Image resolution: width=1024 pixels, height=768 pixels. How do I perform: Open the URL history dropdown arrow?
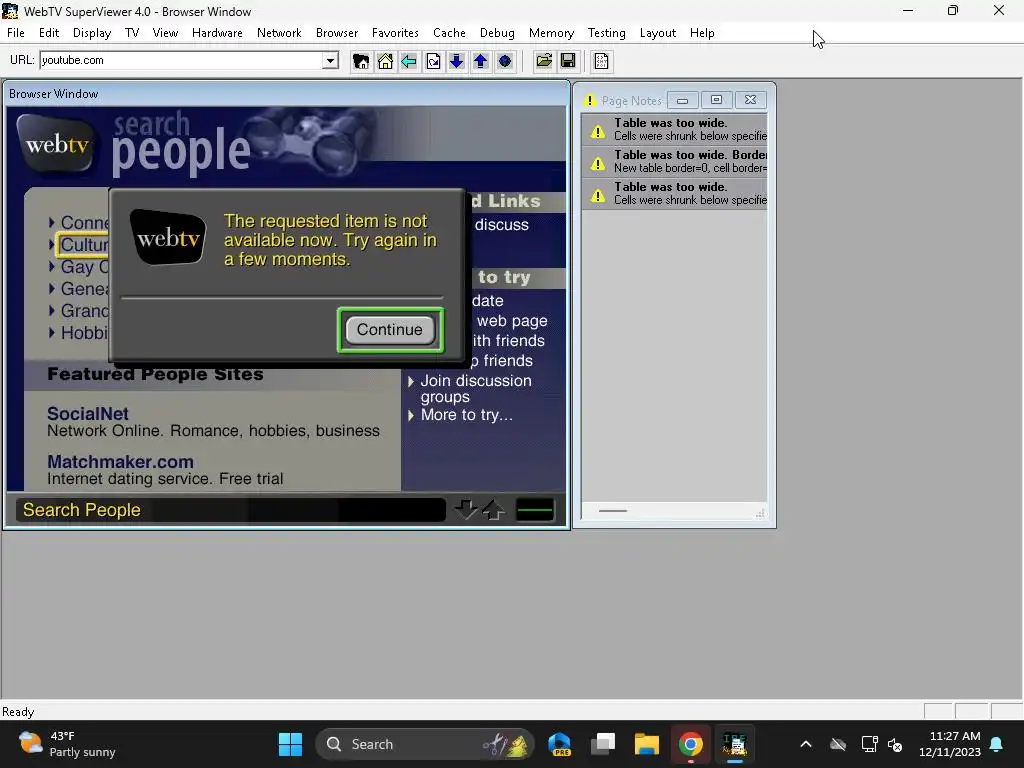click(x=330, y=61)
